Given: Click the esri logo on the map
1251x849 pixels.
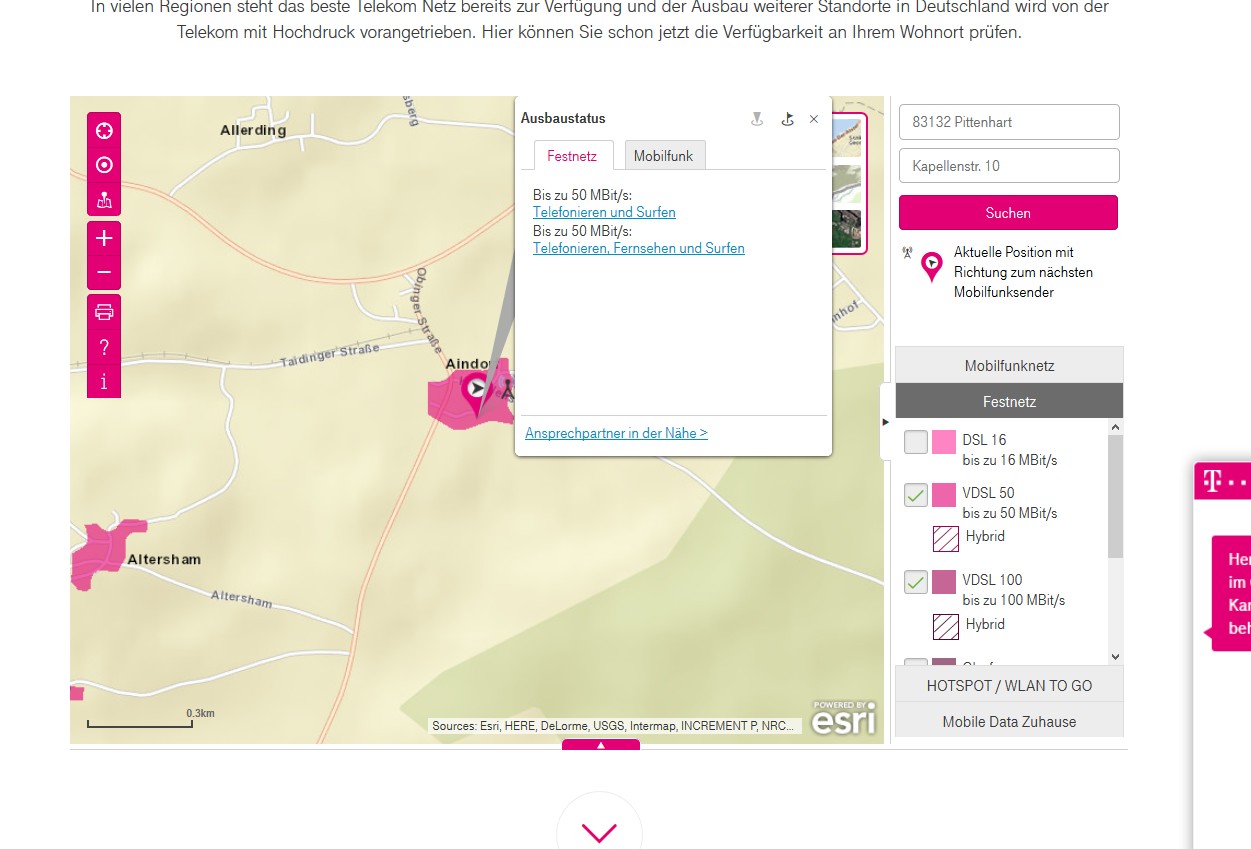Looking at the screenshot, I should tap(844, 718).
